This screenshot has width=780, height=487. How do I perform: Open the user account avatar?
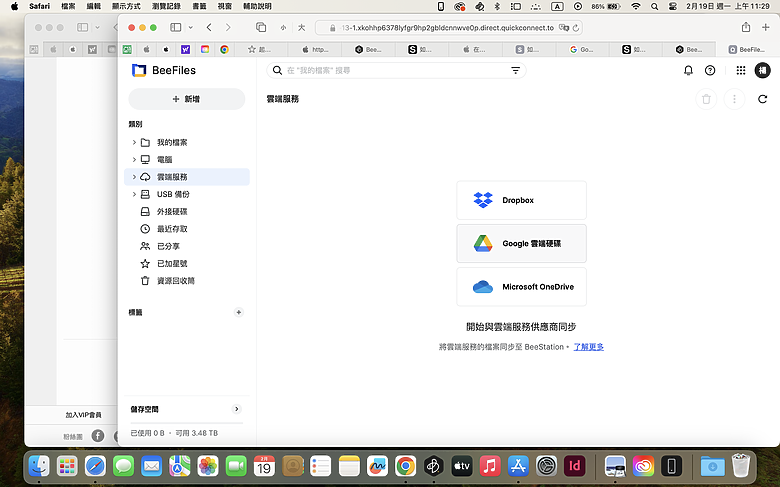[x=762, y=71]
